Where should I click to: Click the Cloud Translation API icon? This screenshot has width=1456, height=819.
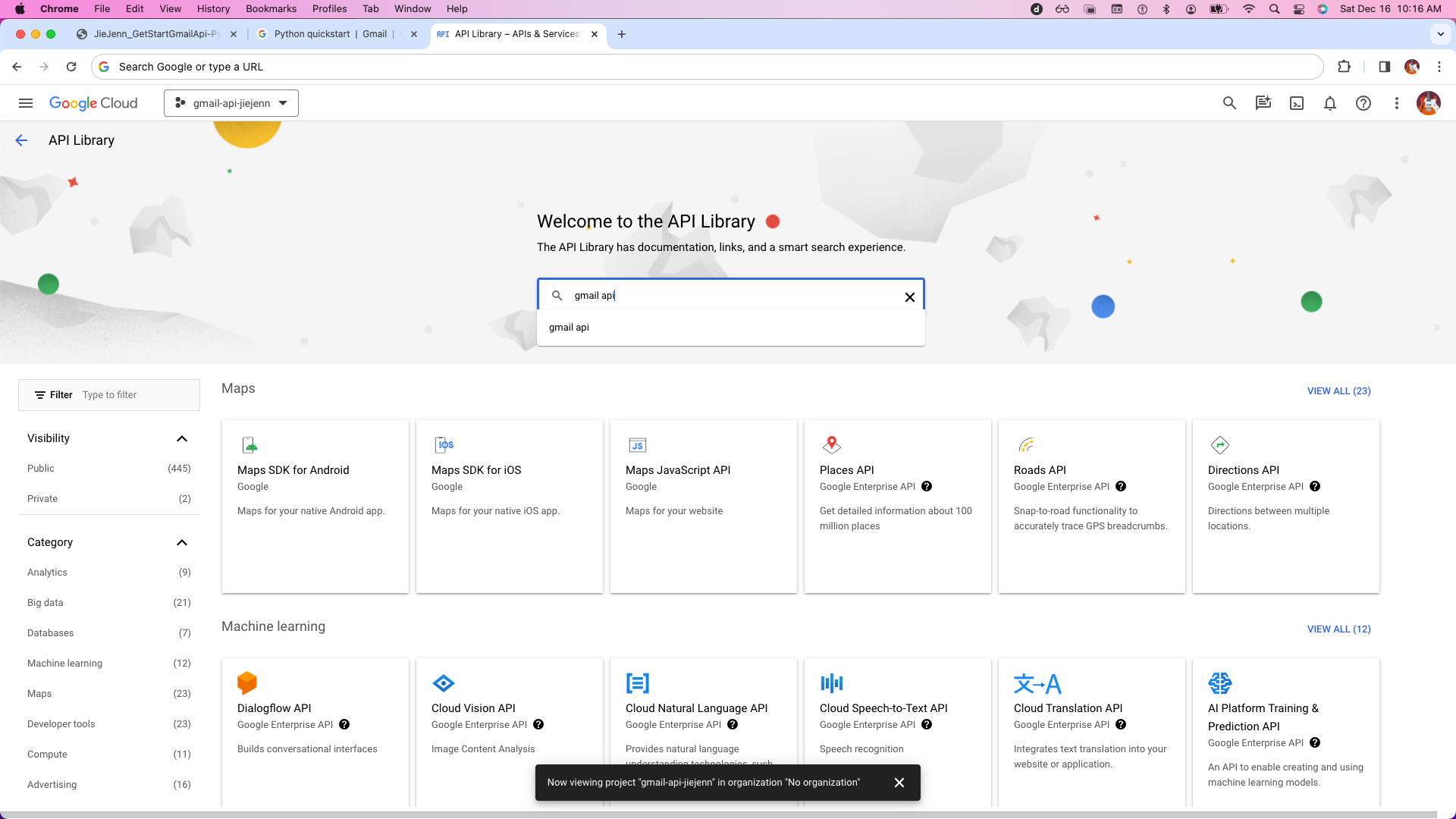coord(1037,684)
